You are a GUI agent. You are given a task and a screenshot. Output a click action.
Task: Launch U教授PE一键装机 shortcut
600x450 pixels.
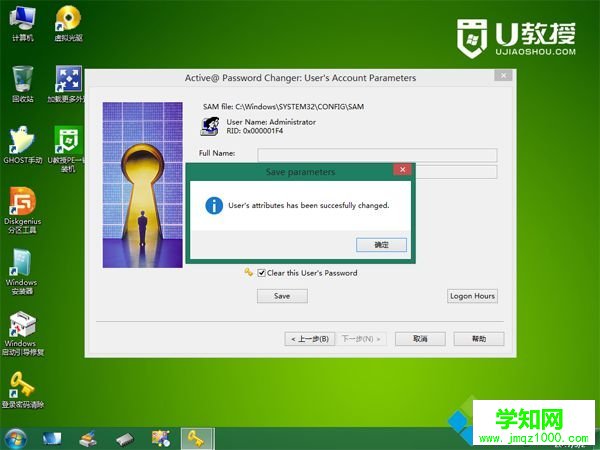point(68,149)
